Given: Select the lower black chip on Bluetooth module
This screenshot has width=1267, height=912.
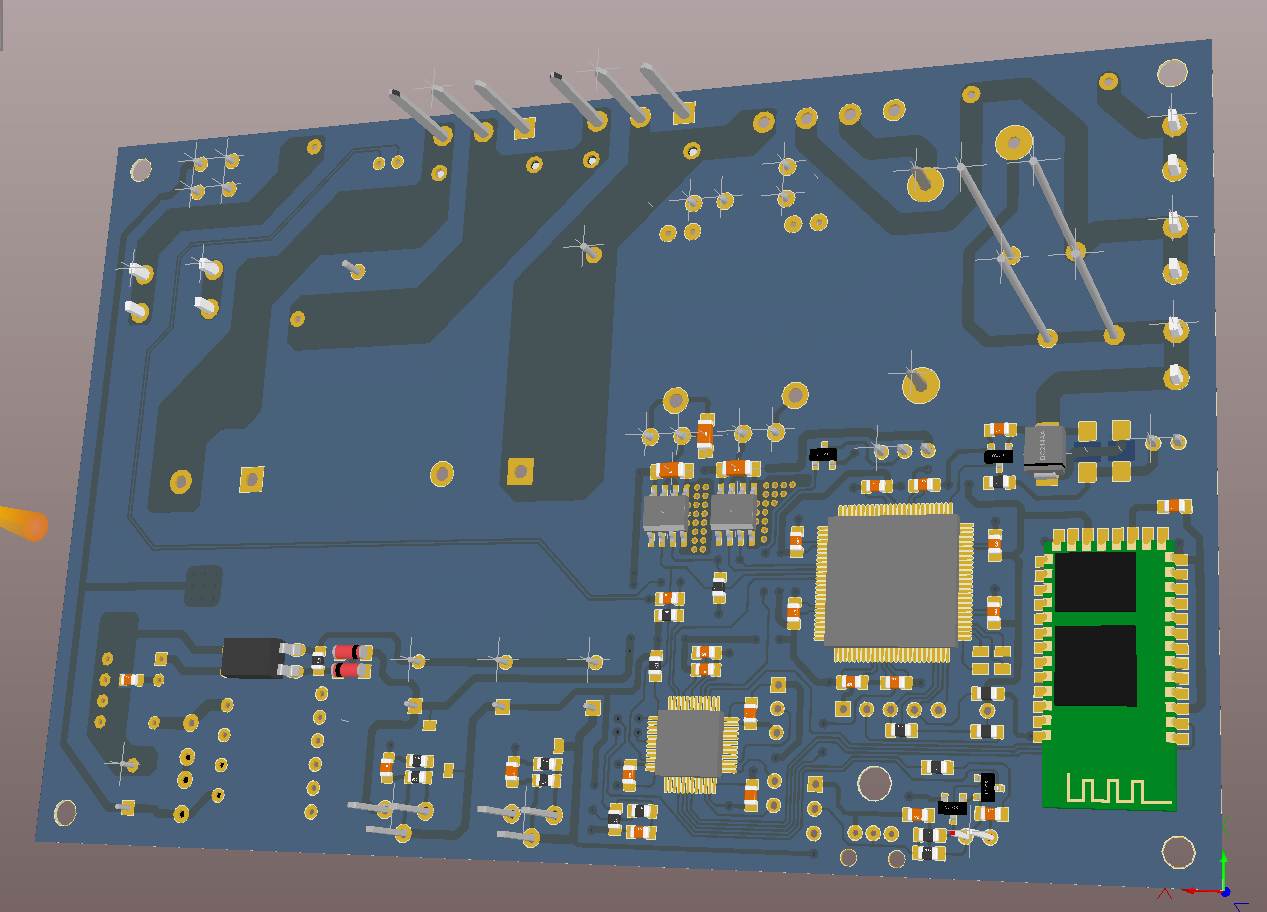Looking at the screenshot, I should (1095, 665).
